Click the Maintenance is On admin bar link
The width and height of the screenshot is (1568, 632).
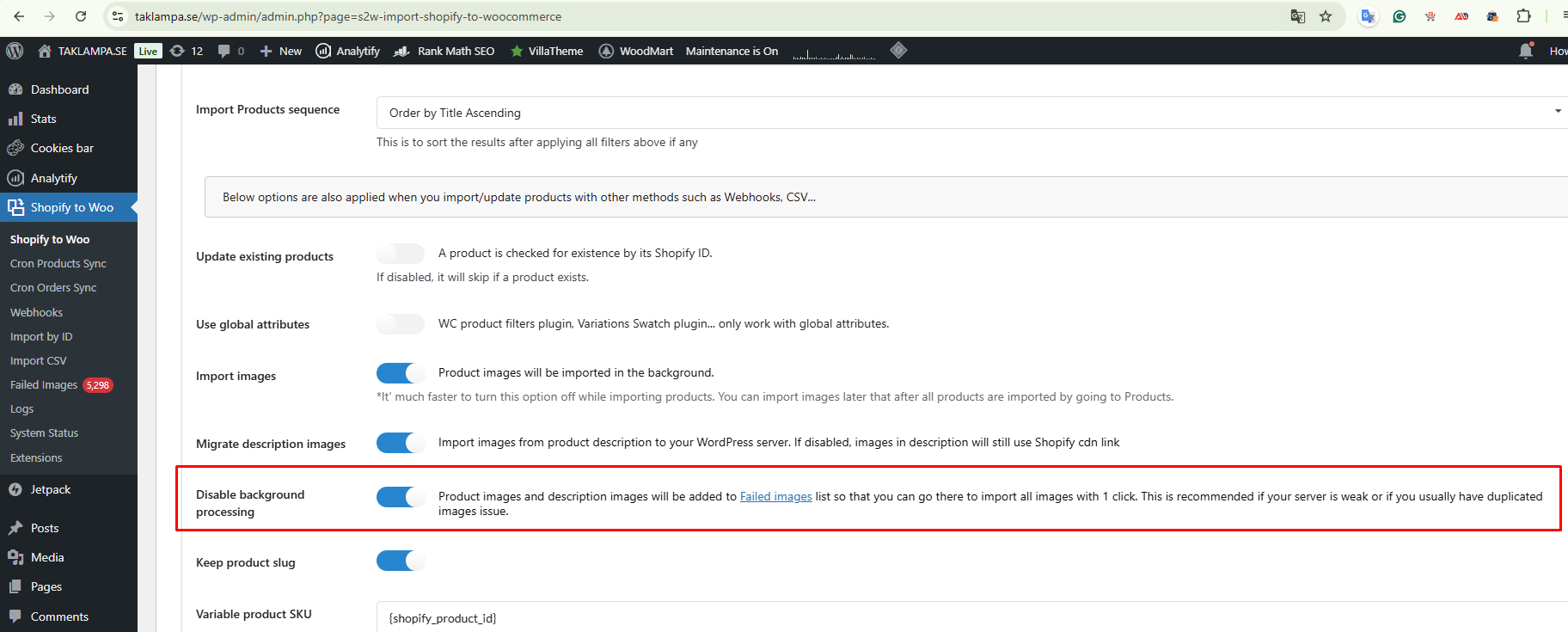point(732,51)
